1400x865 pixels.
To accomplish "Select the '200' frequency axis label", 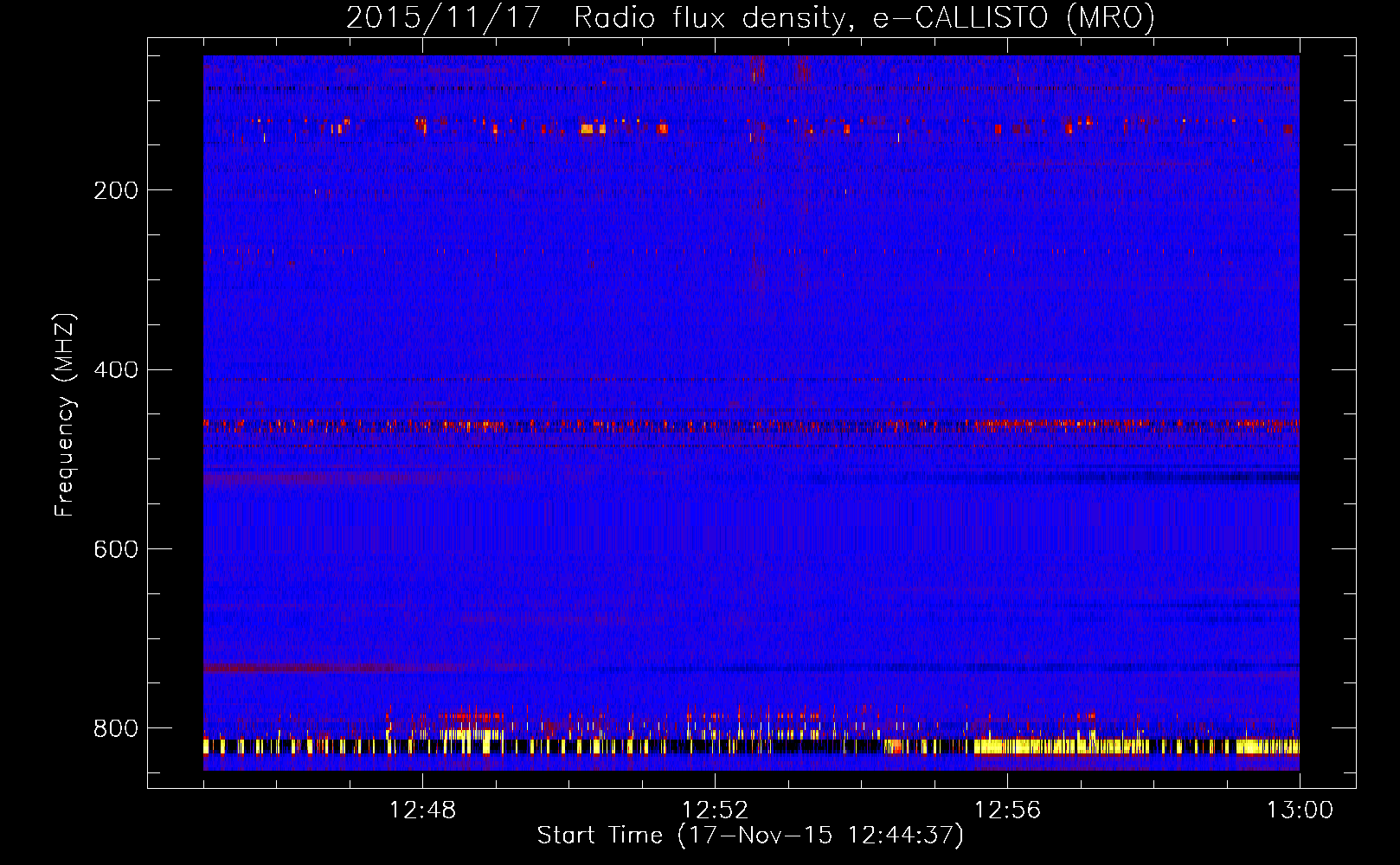I will point(115,189).
